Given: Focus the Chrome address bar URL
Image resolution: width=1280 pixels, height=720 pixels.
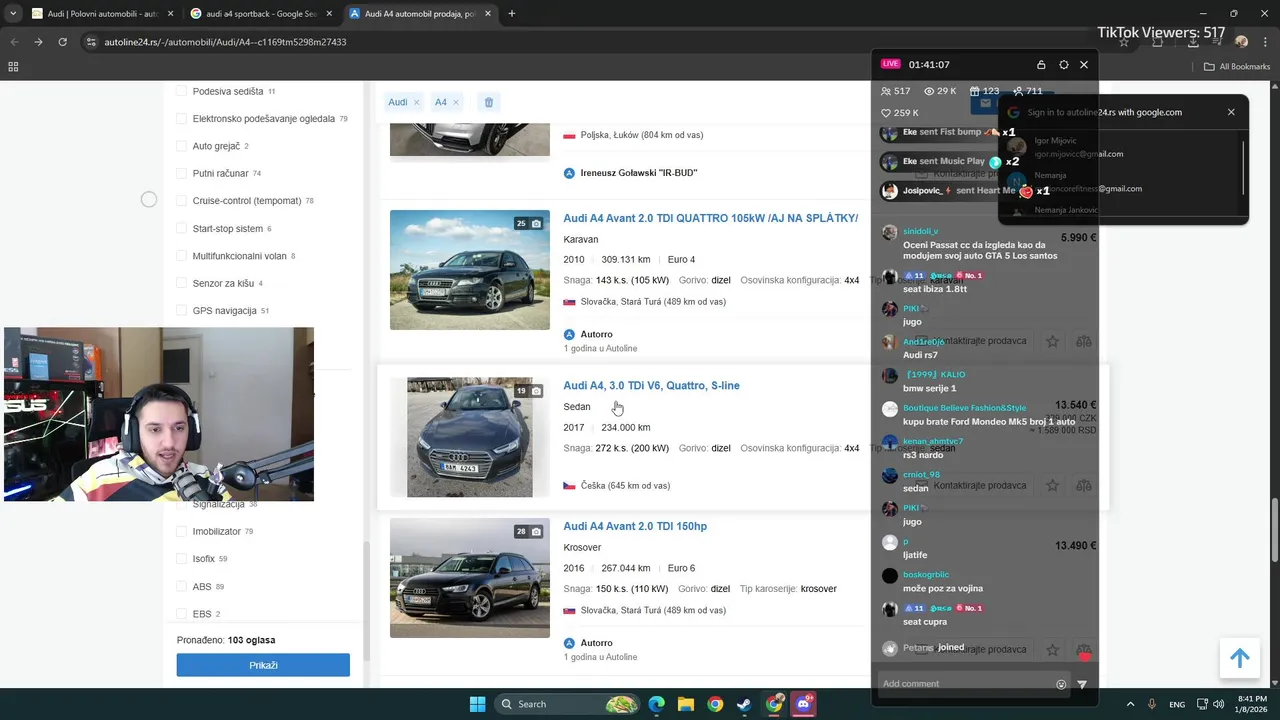Looking at the screenshot, I should pos(225,42).
